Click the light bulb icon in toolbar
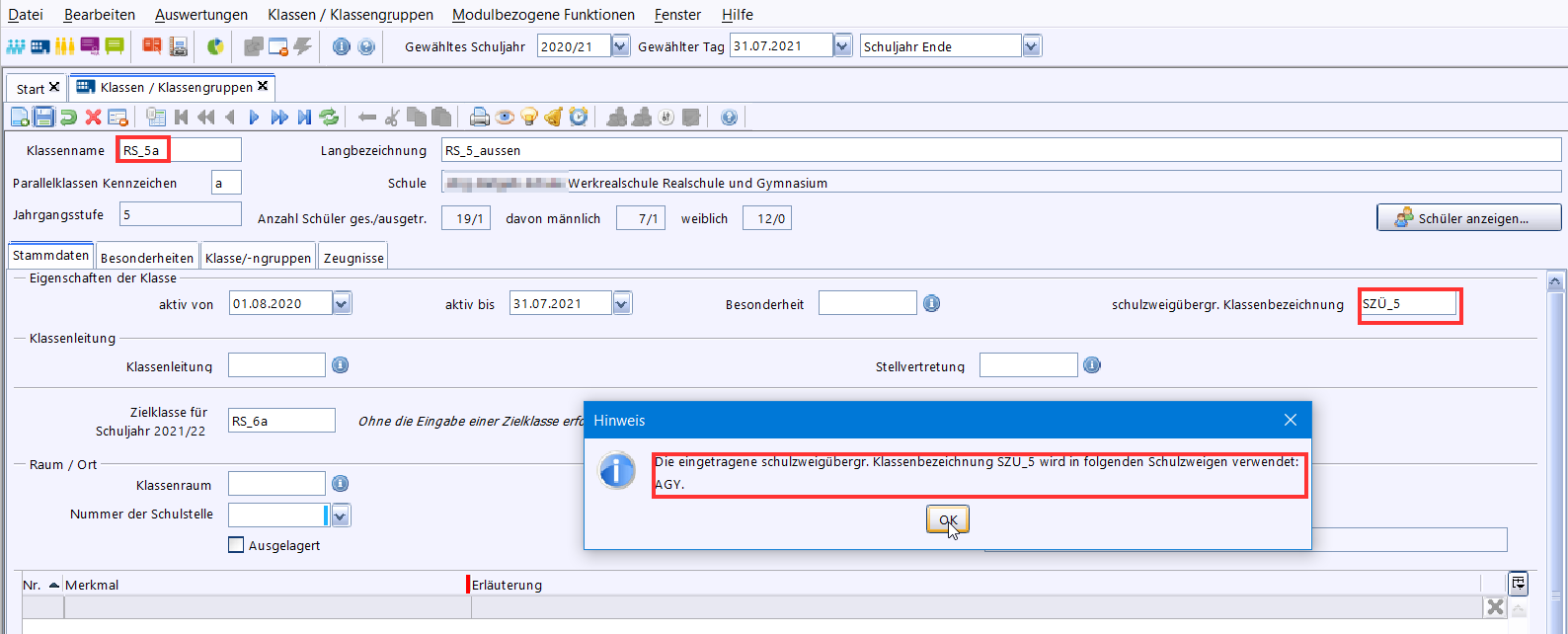Viewport: 1568px width, 634px height. point(529,118)
